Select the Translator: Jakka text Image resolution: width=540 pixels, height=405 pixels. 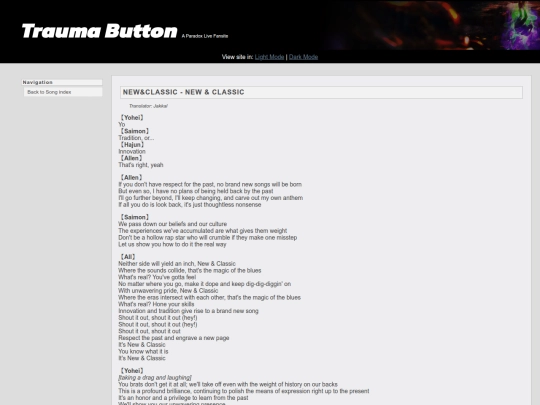point(148,106)
